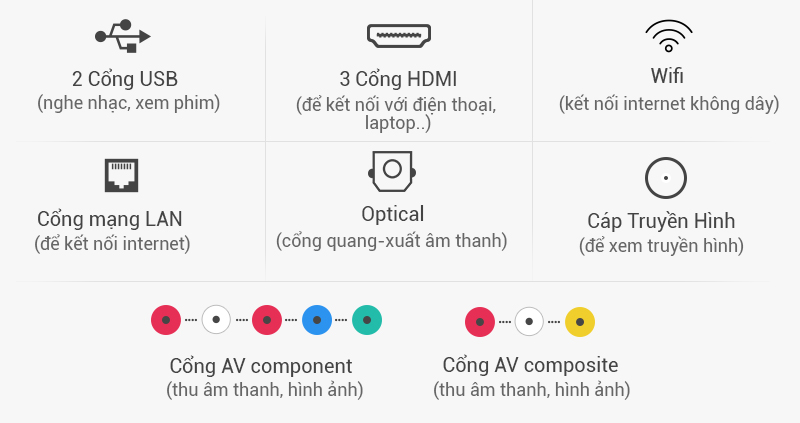This screenshot has height=423, width=800.
Task: Click the USB port icon
Action: (123, 36)
